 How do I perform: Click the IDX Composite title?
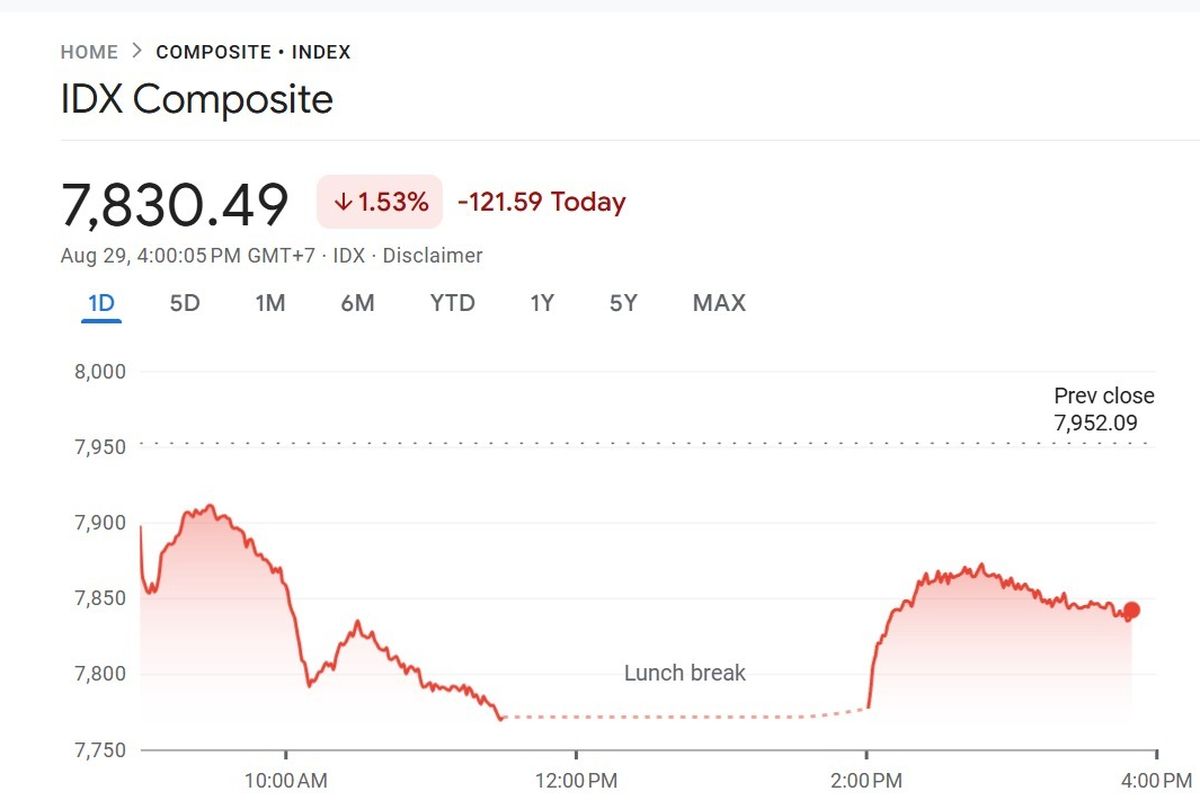pyautogui.click(x=197, y=100)
